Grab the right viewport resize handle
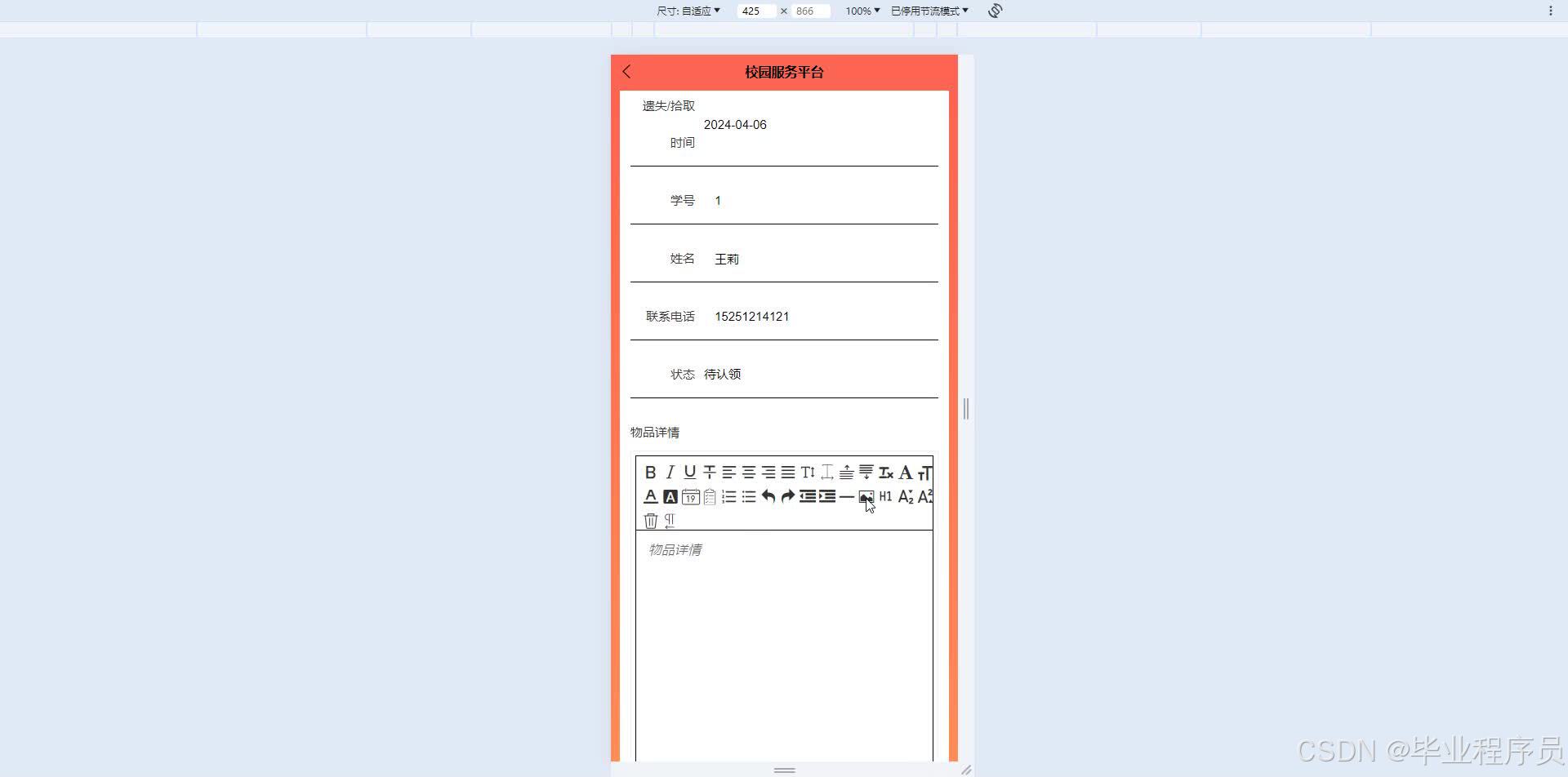 [966, 408]
